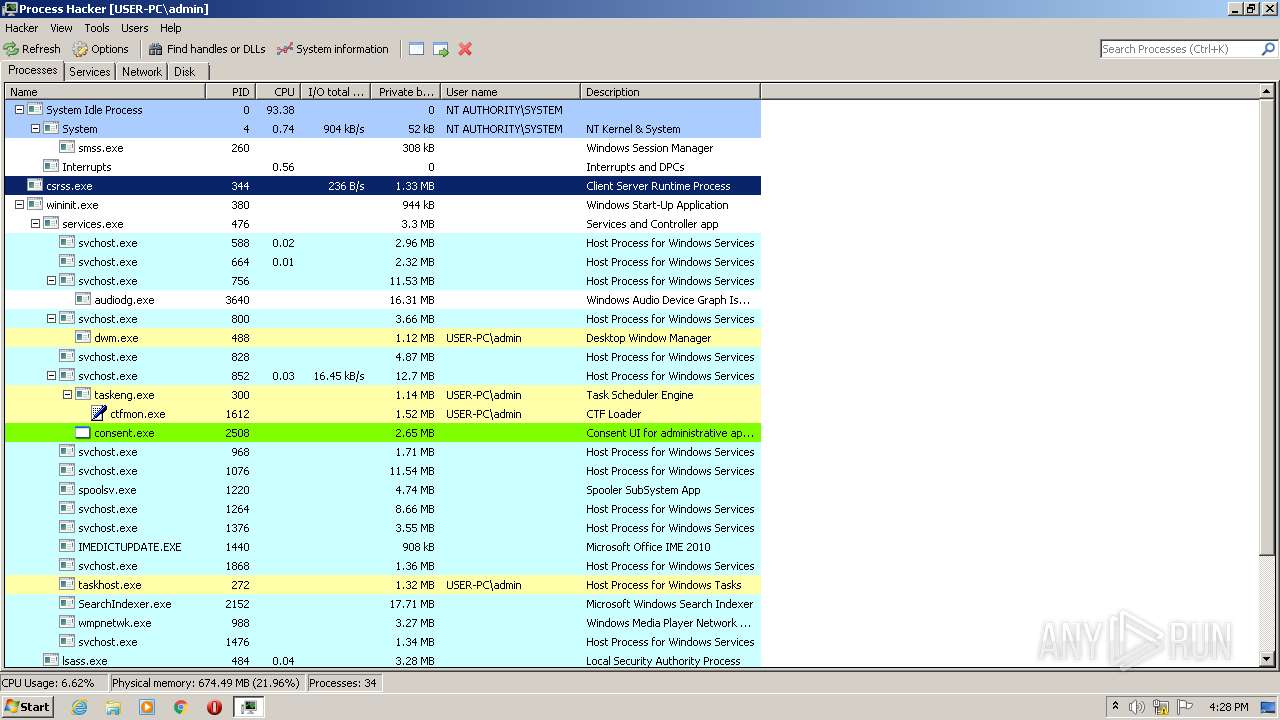Click the dwm.exe process icon
This screenshot has height=720, width=1280.
(x=83, y=338)
